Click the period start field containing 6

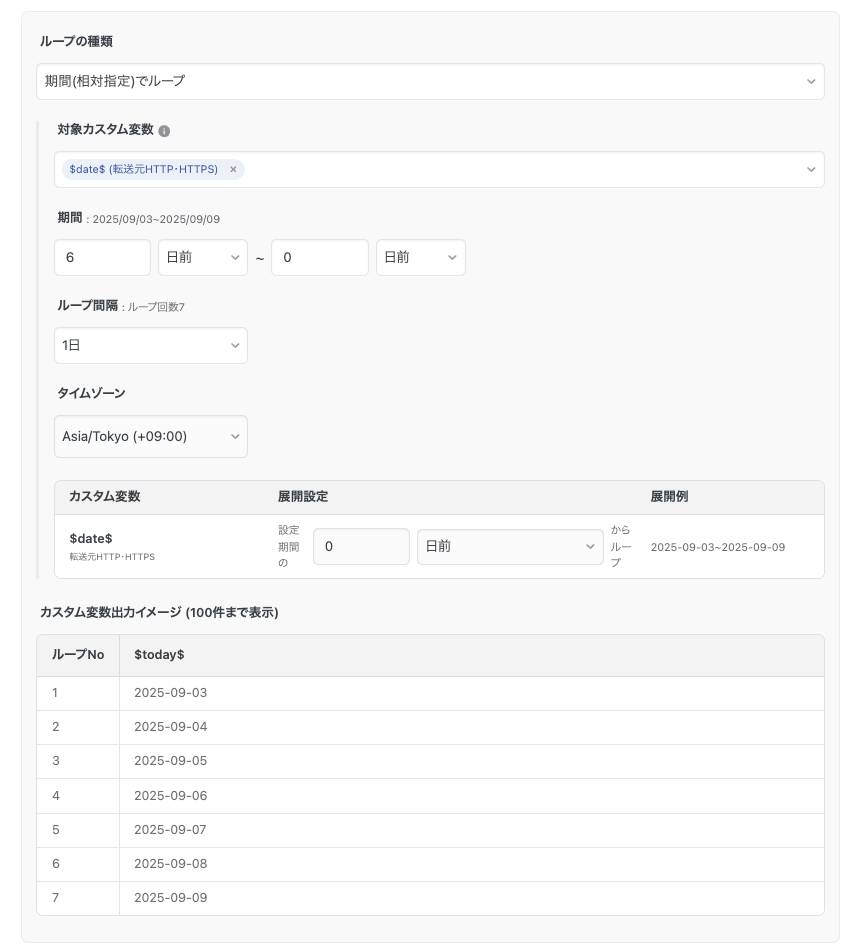point(102,257)
